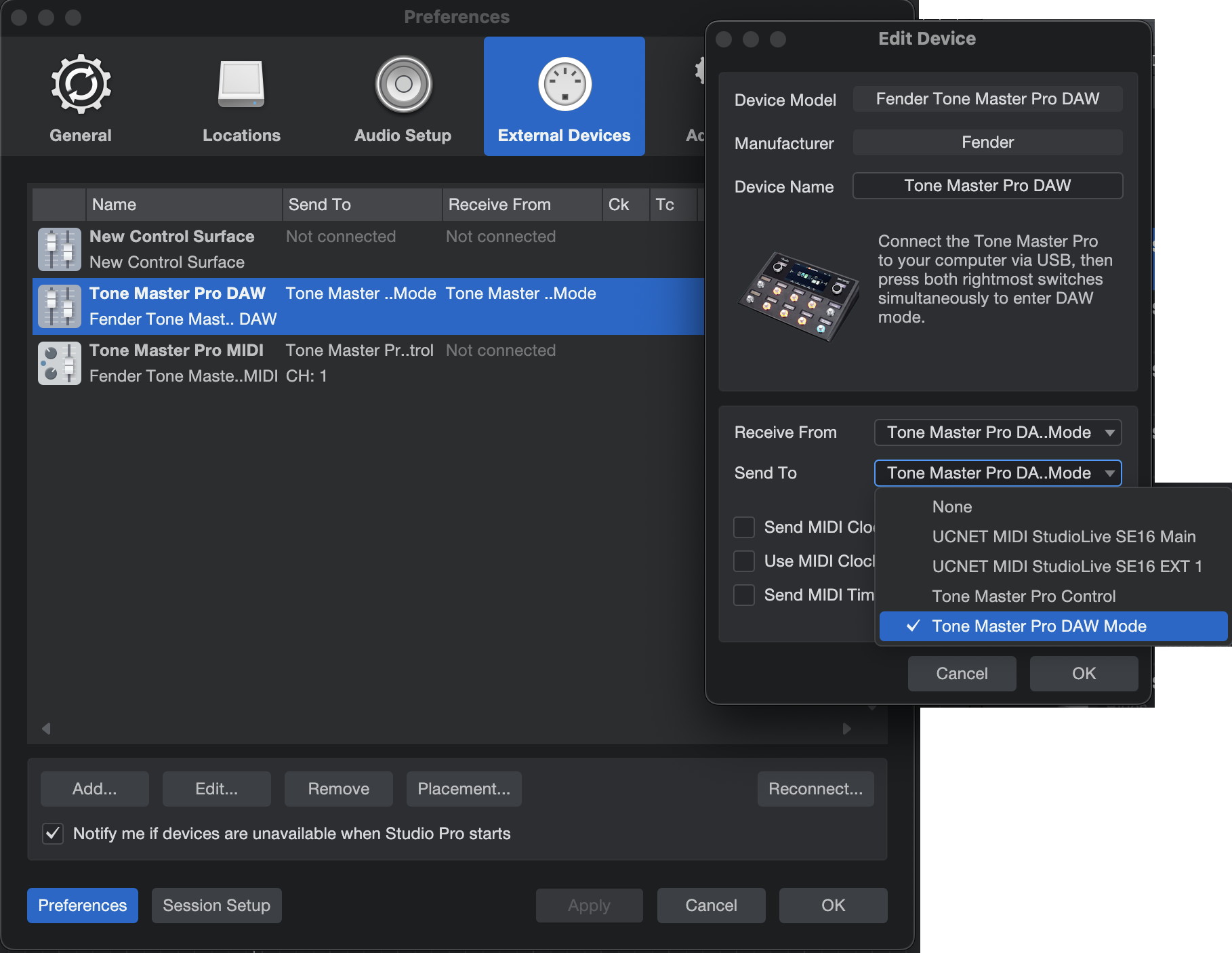The width and height of the screenshot is (1232, 953).
Task: Toggle Notify me if devices are unavailable checkbox
Action: pos(53,834)
